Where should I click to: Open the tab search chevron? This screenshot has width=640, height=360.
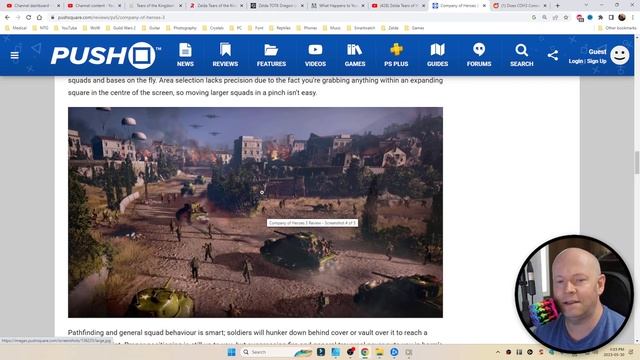(x=587, y=5)
